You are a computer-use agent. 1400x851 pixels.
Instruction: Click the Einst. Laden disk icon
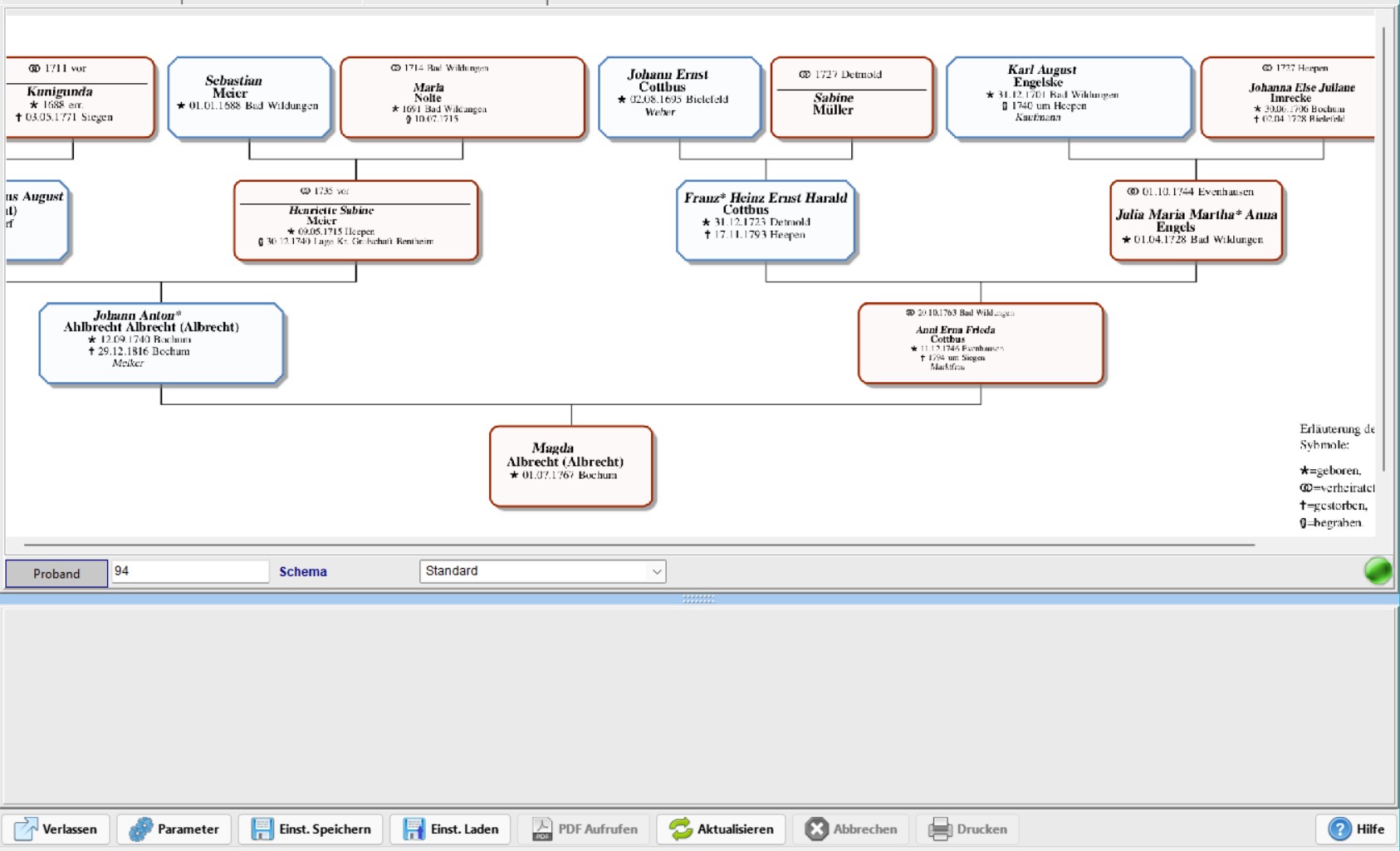point(414,829)
